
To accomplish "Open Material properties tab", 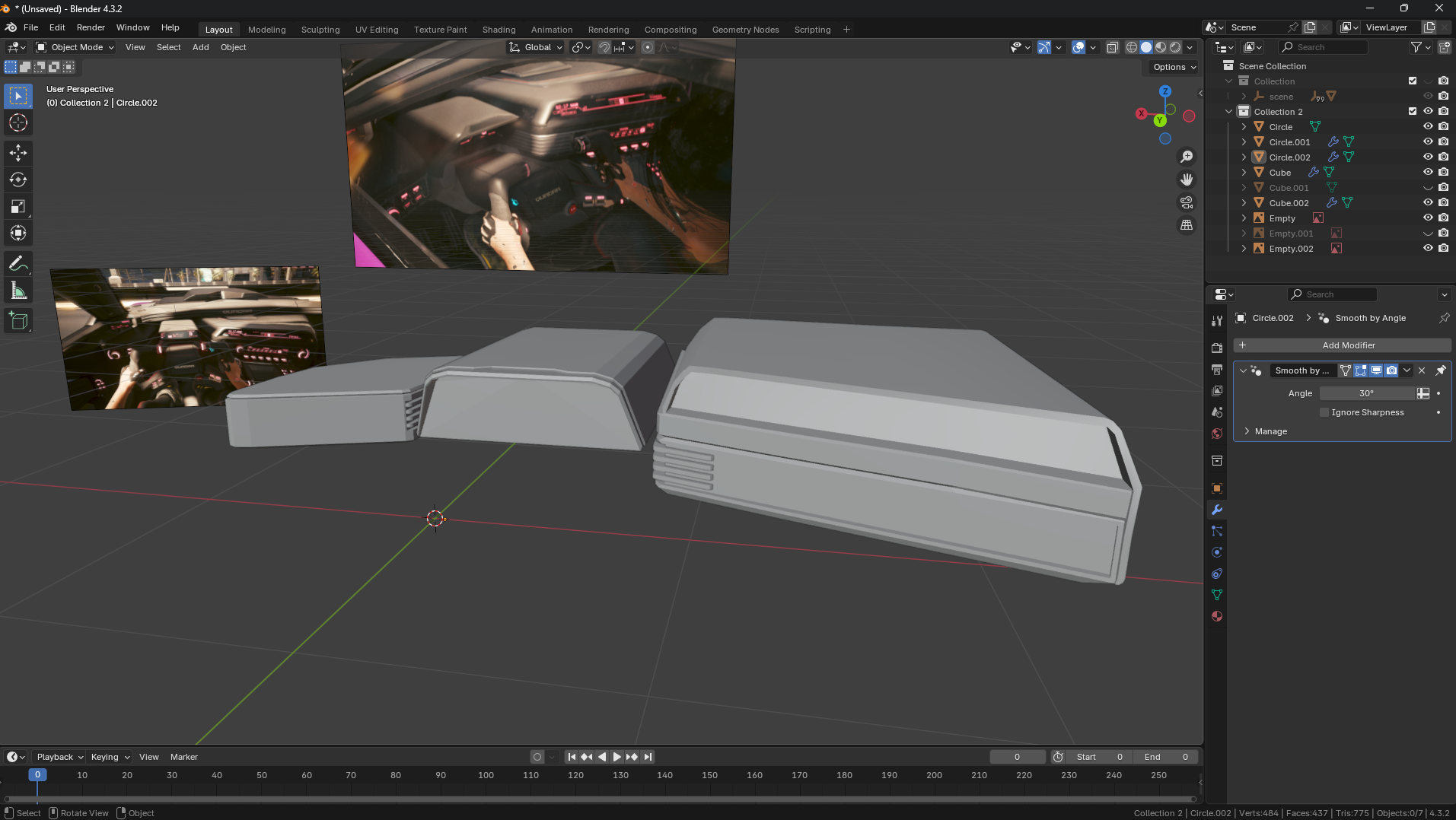I will (x=1217, y=616).
